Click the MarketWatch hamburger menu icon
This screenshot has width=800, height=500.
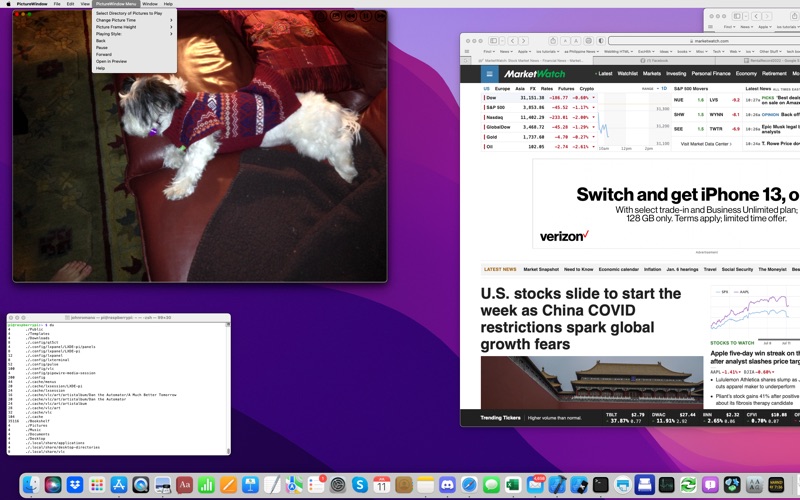(489, 74)
